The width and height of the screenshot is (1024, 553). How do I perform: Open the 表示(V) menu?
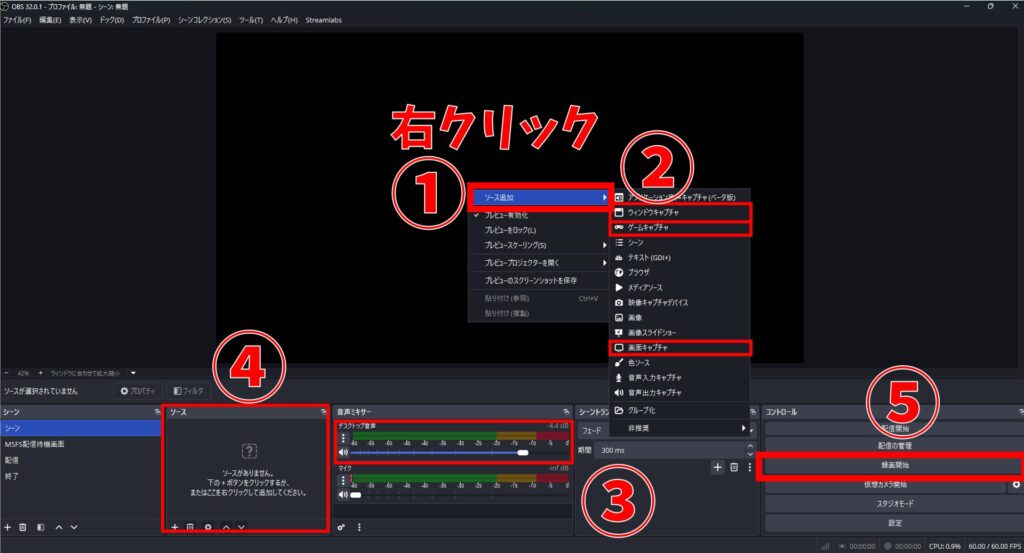(80, 20)
